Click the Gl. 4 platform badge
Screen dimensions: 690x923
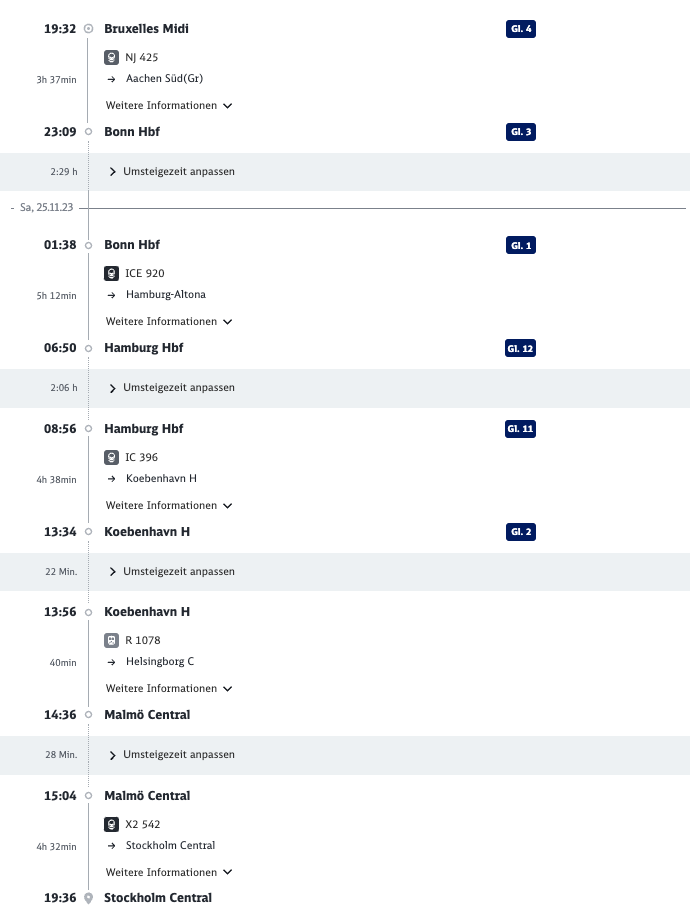tap(521, 29)
